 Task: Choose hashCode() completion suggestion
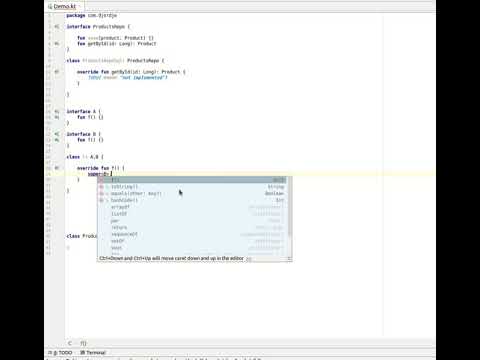pos(192,200)
